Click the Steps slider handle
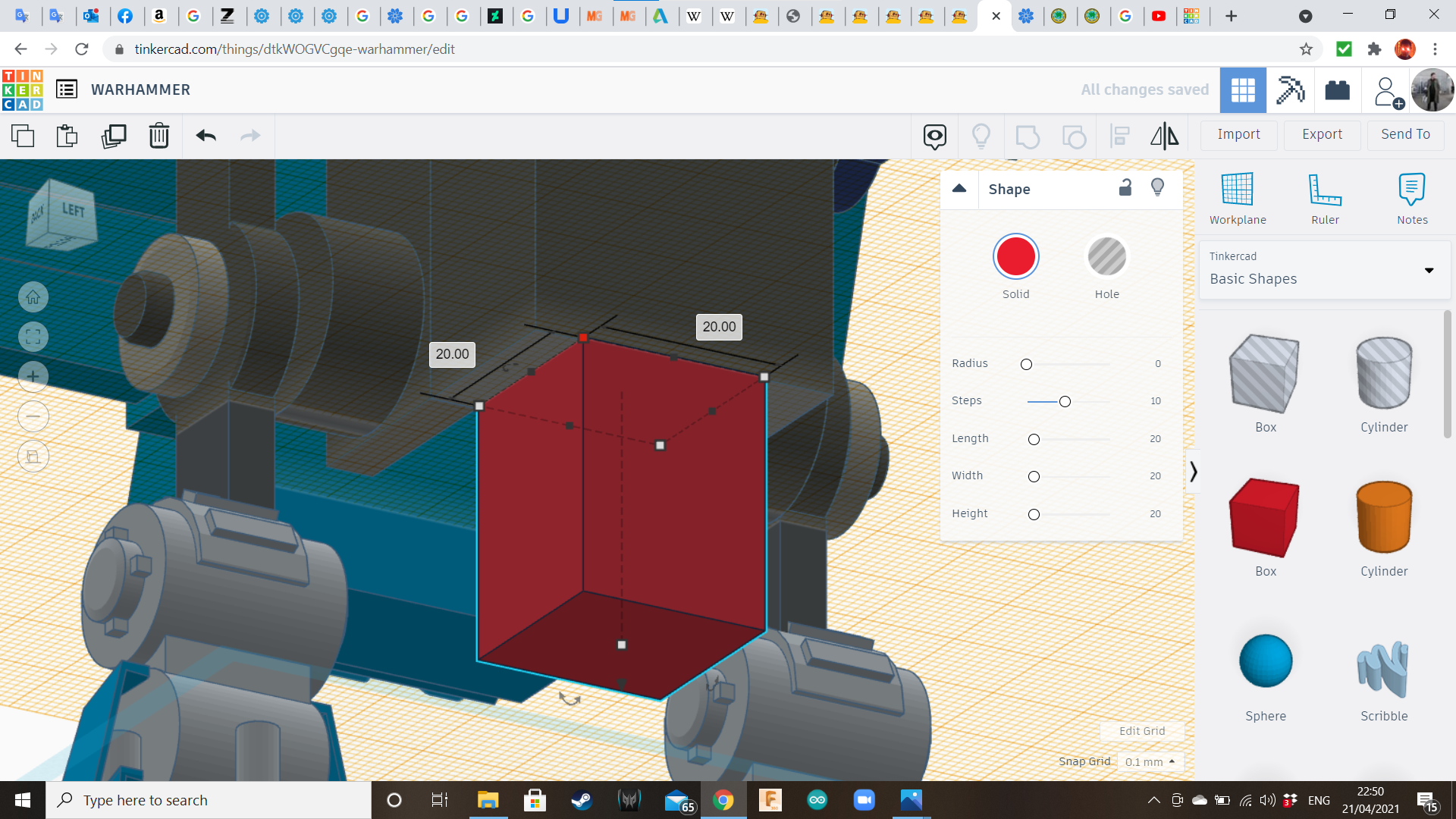Image resolution: width=1456 pixels, height=819 pixels. click(1065, 401)
